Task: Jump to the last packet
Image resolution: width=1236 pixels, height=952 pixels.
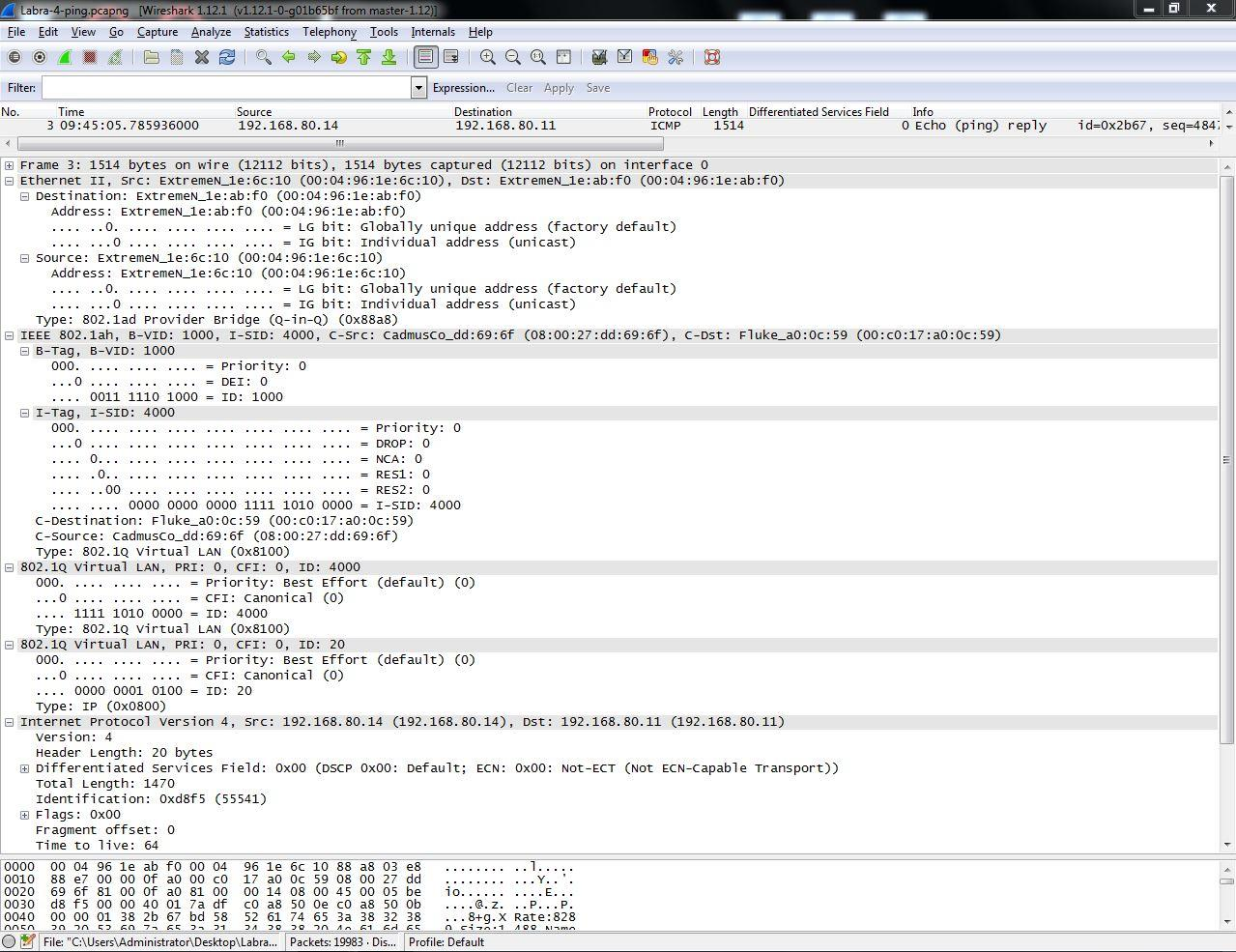Action: pyautogui.click(x=388, y=57)
